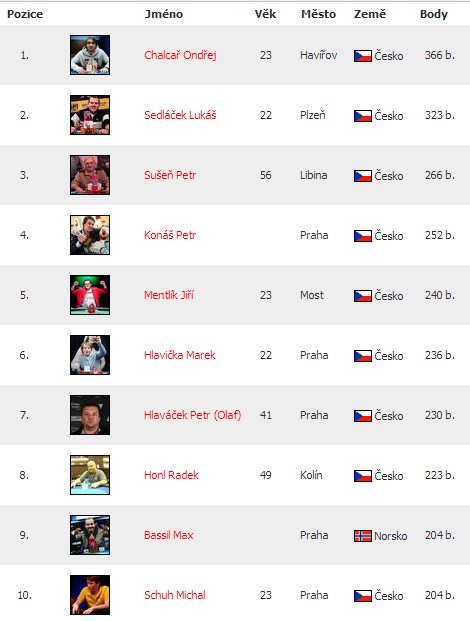This screenshot has width=470, height=621.
Task: Click the Czech flag in Chalcař Ondřej's row
Action: [363, 56]
